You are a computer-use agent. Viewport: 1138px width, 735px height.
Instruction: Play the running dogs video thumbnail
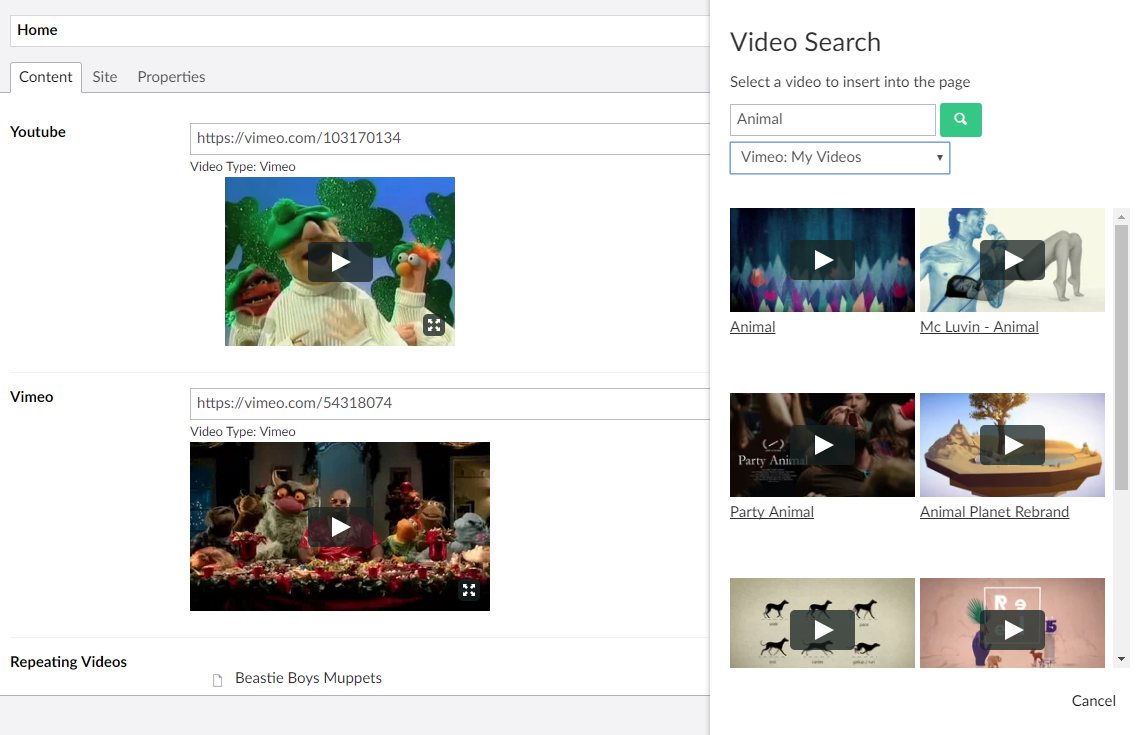[822, 630]
